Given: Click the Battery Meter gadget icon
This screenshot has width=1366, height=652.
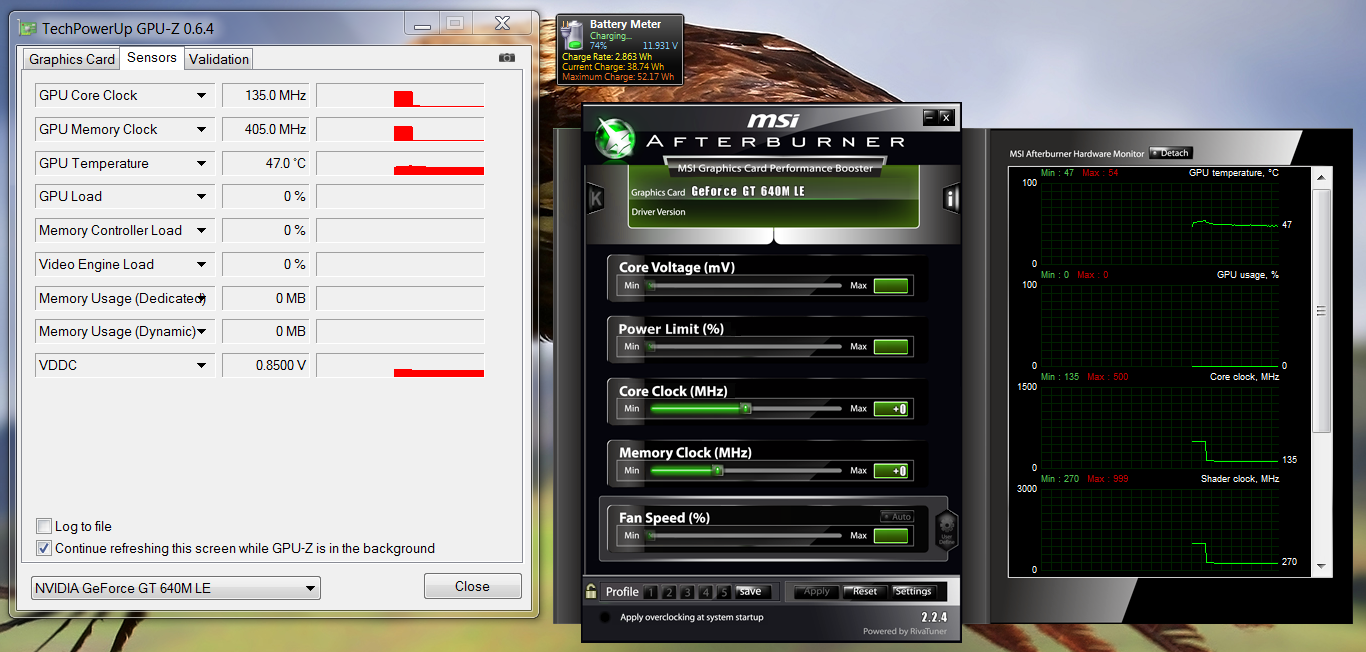Looking at the screenshot, I should [573, 35].
